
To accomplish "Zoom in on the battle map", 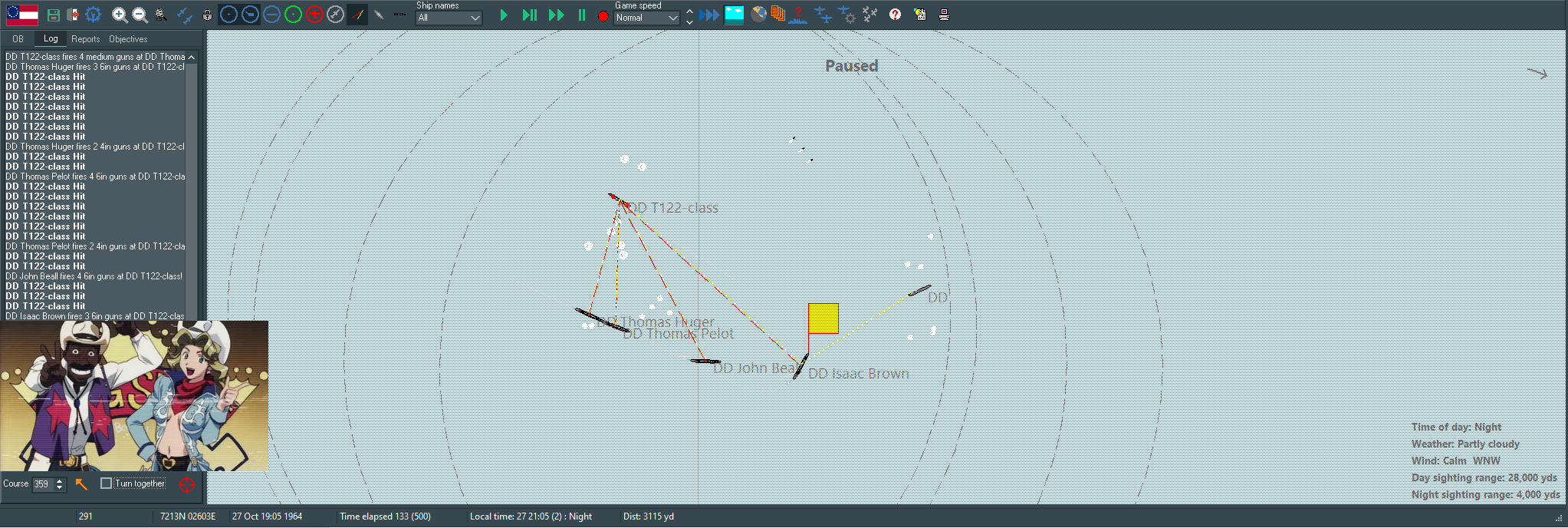I will pos(119,15).
